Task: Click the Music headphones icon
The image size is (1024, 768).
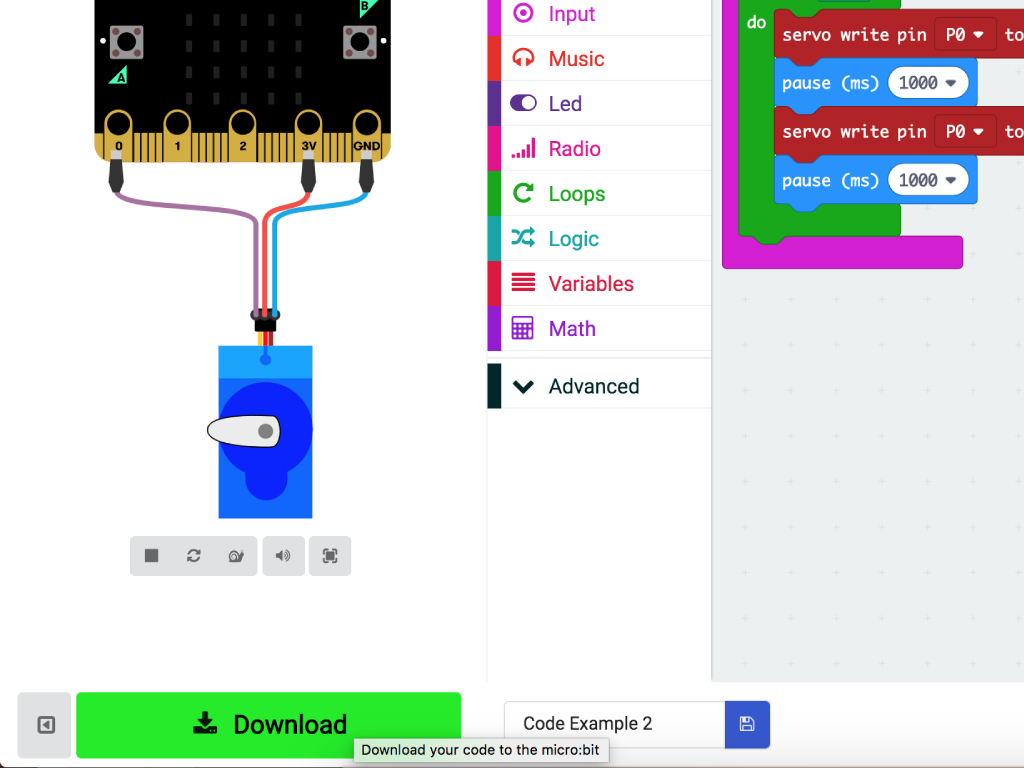Action: (x=523, y=58)
